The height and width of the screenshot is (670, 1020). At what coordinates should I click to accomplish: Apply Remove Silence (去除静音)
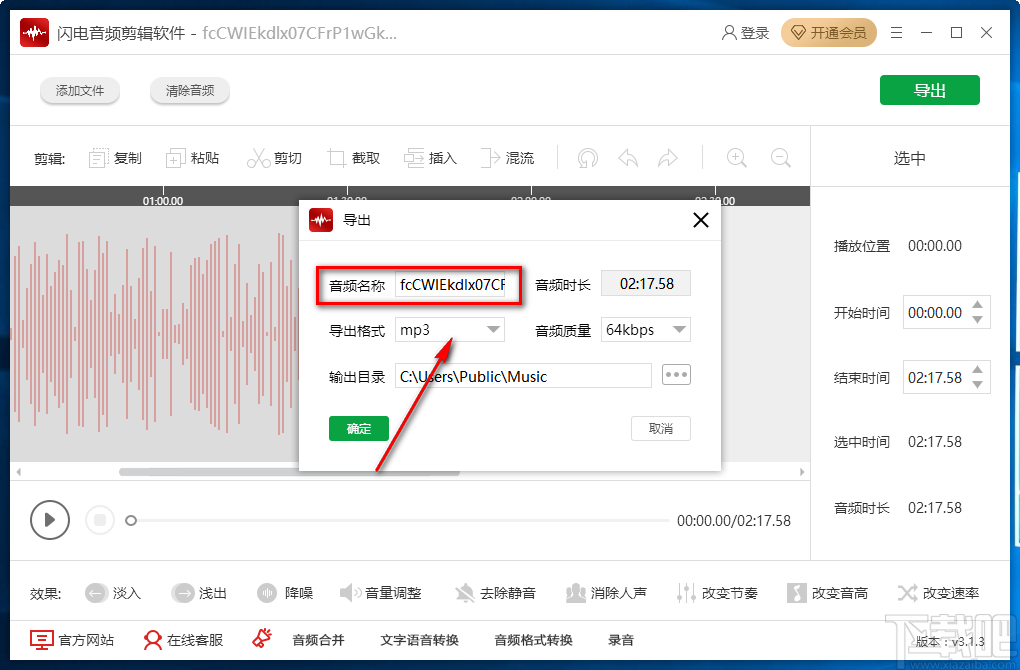495,593
